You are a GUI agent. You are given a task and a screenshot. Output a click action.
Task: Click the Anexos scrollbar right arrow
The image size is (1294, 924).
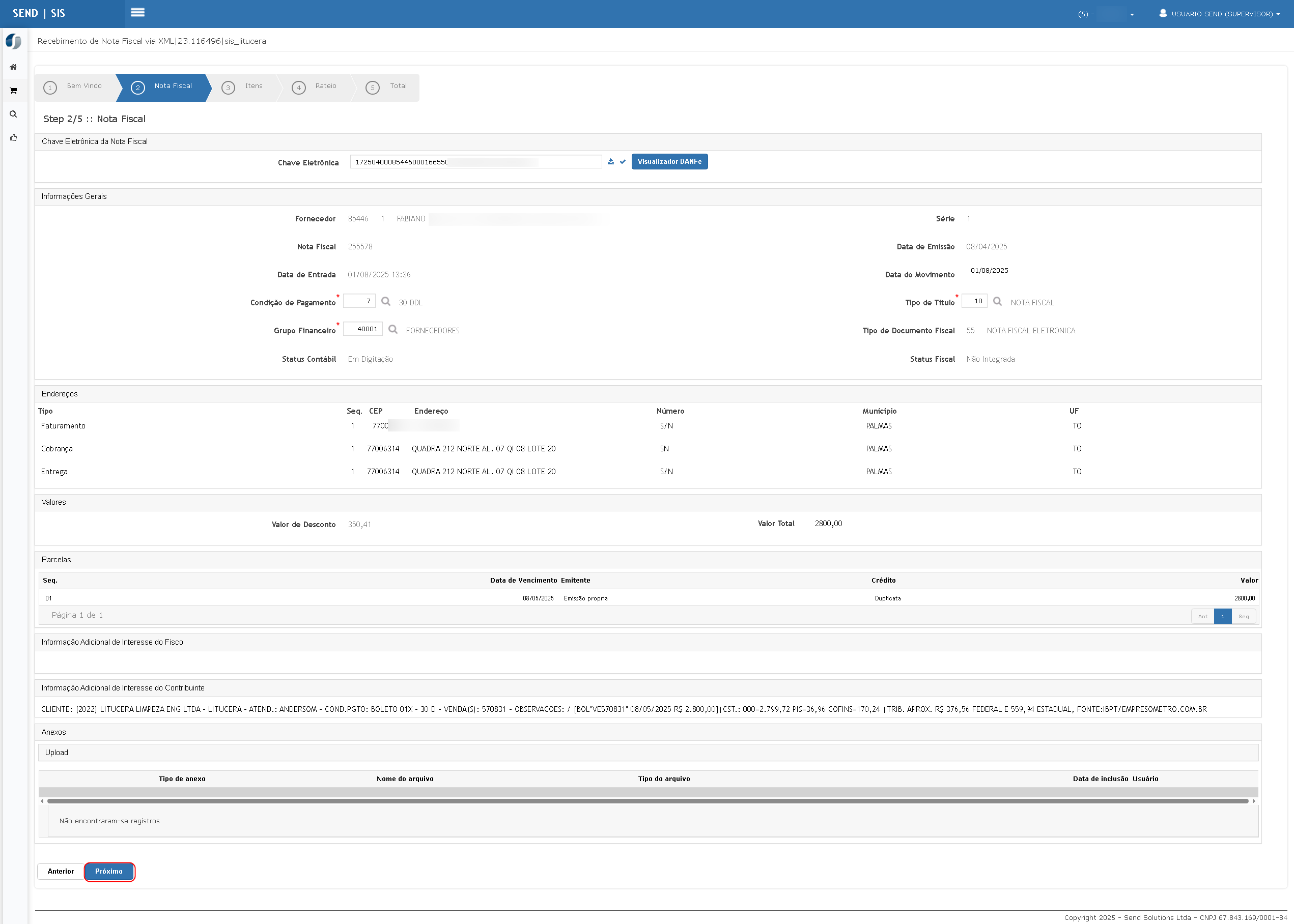1254,801
